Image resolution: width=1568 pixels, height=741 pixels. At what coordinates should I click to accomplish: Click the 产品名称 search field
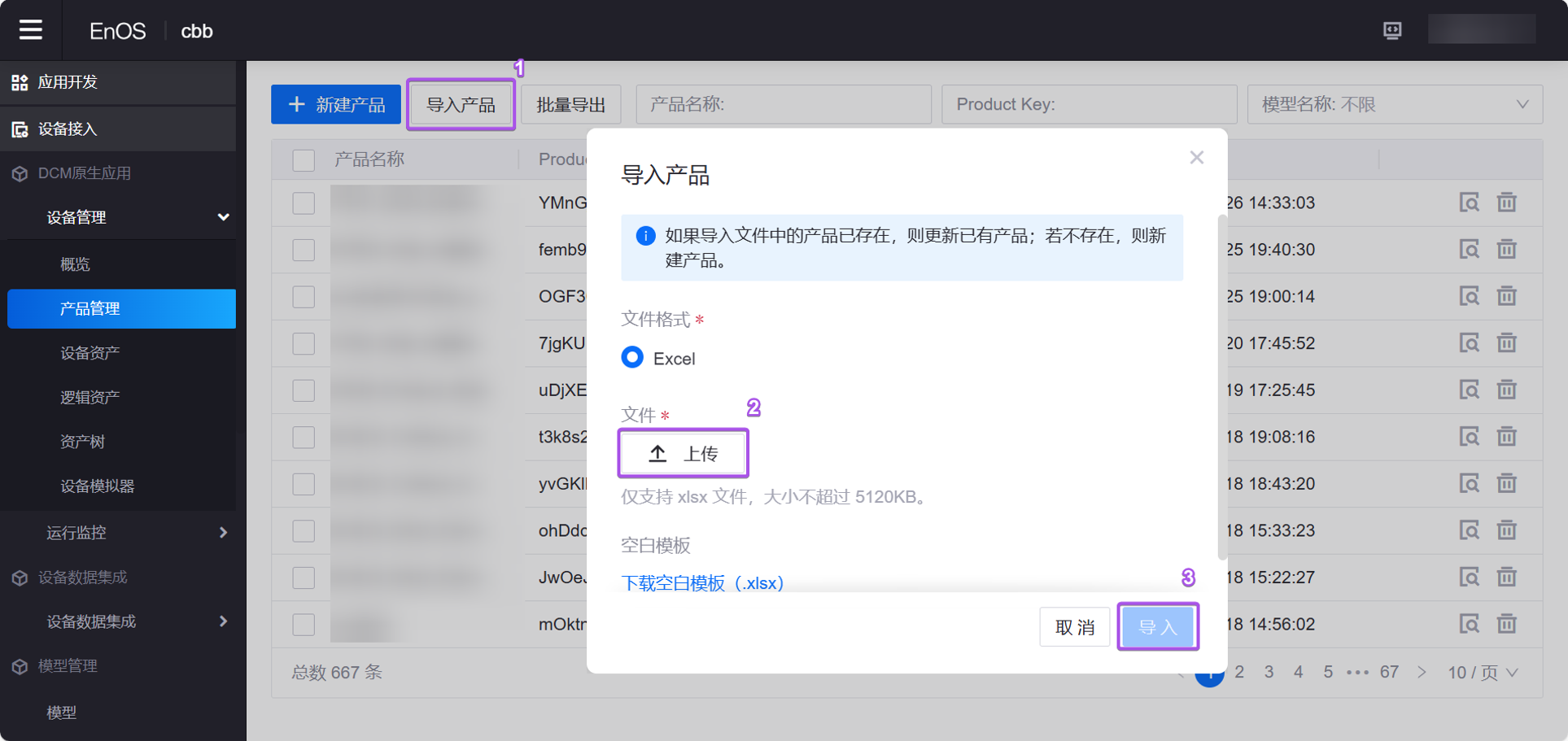tap(783, 105)
